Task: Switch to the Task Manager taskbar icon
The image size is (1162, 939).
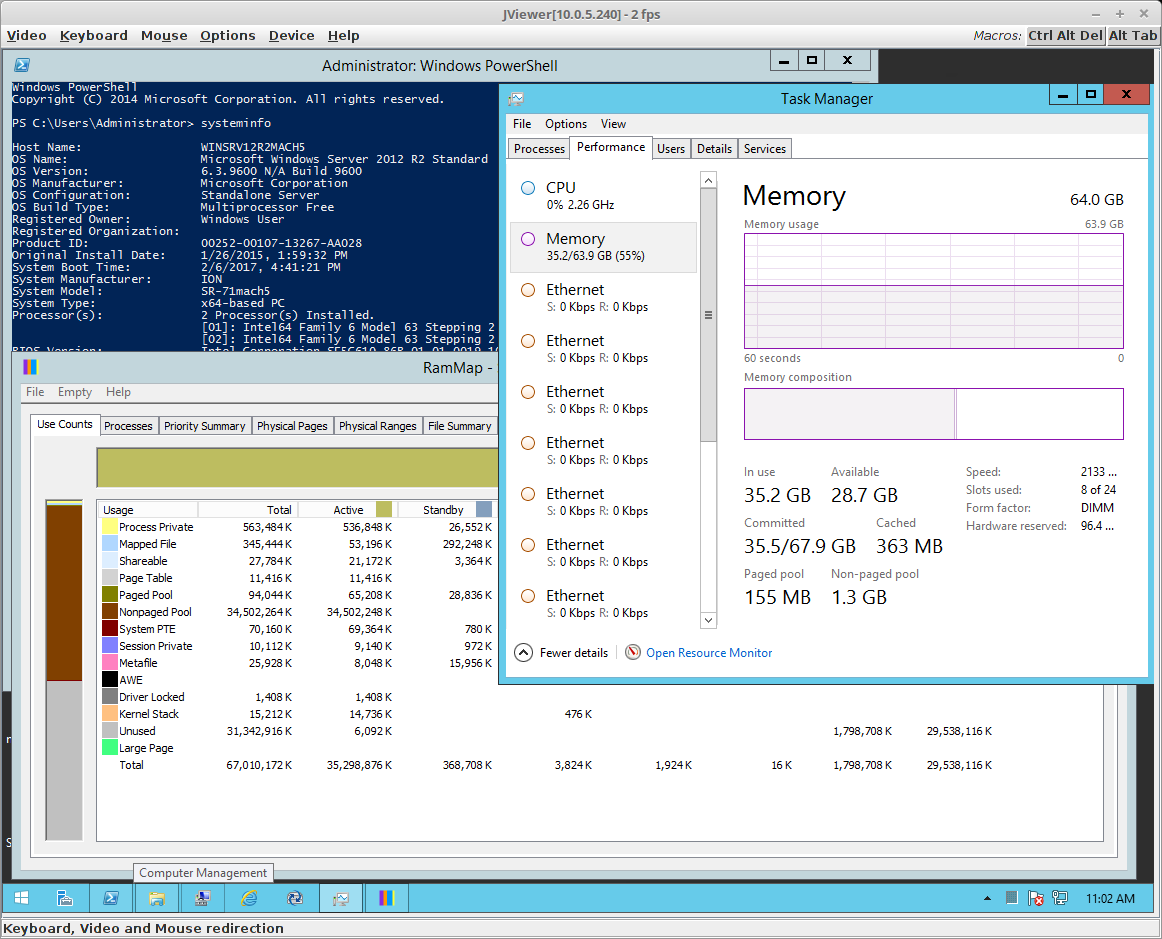Action: click(341, 898)
